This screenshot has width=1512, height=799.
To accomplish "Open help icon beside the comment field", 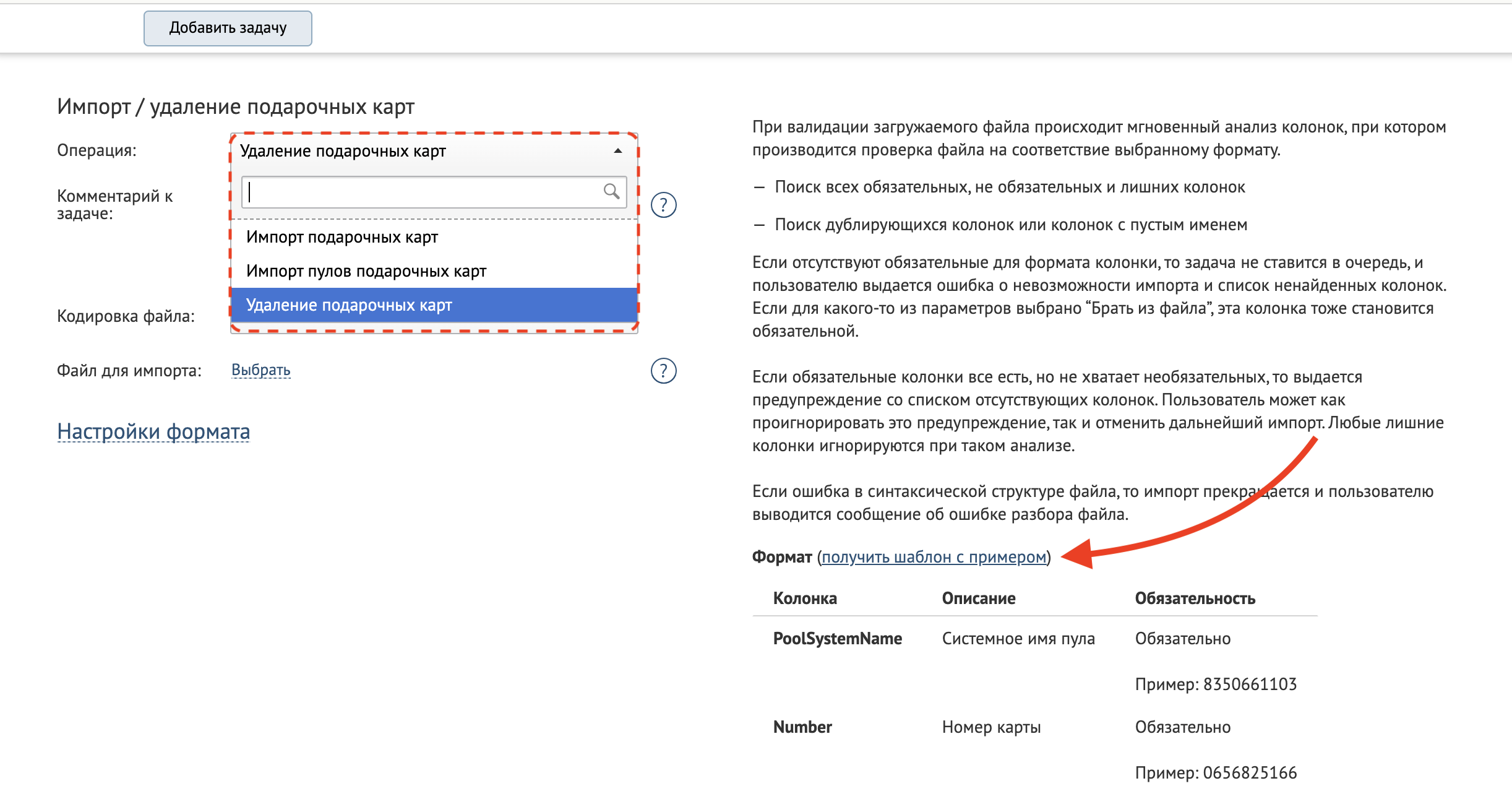I will [x=663, y=205].
